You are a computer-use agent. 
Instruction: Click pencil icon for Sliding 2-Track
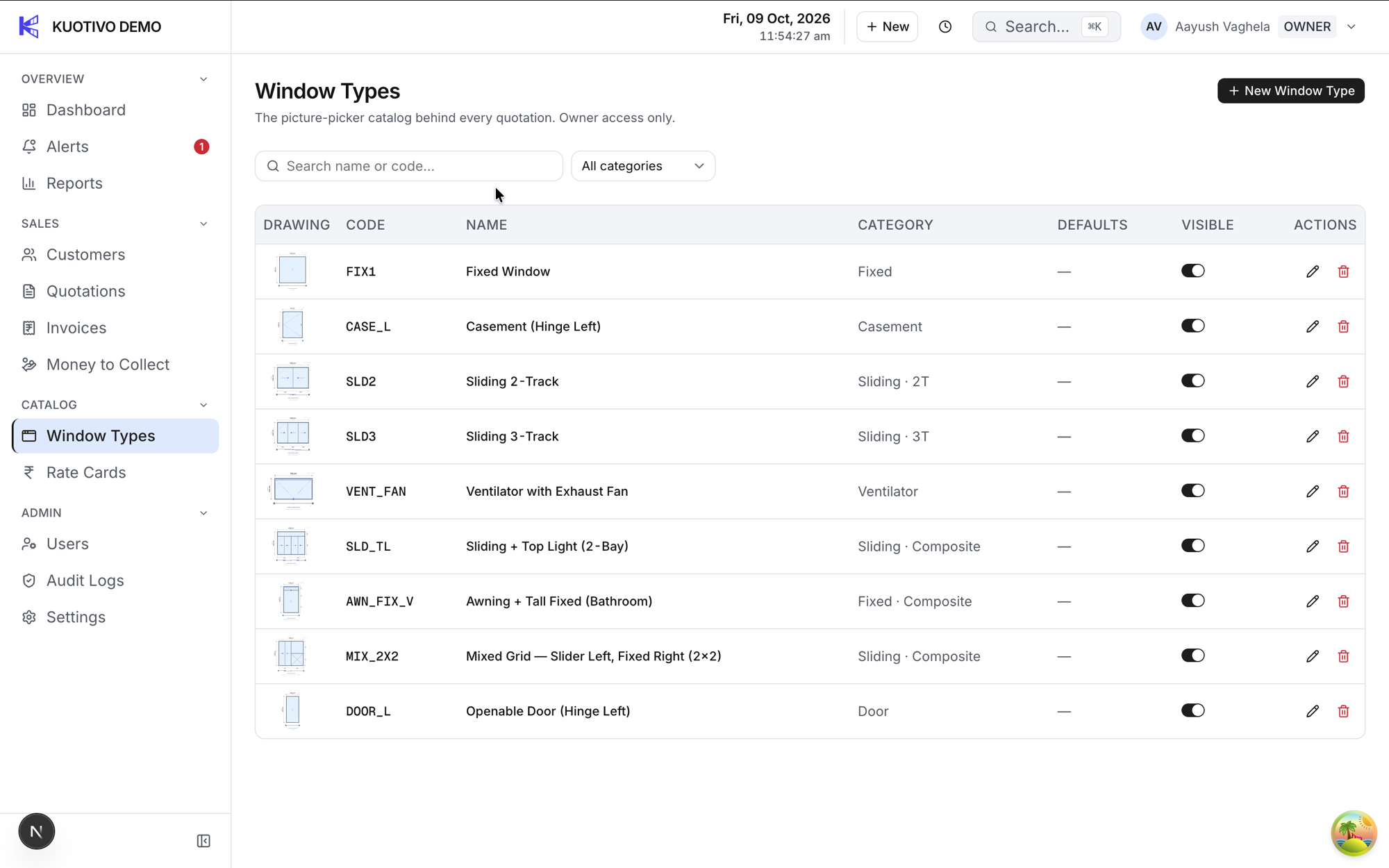[1312, 381]
